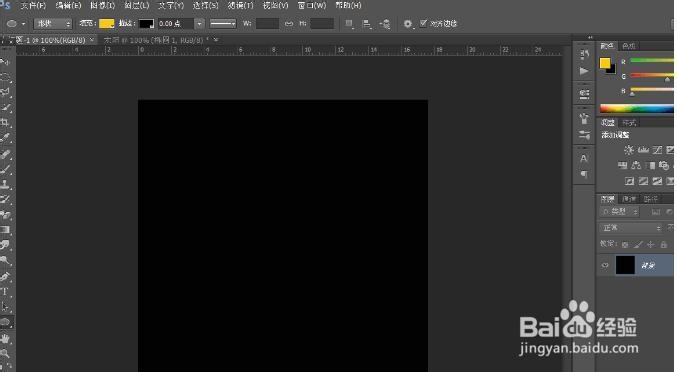Toggle lock all padlock icon
Image resolution: width=677 pixels, height=372 pixels.
pyautogui.click(x=664, y=245)
